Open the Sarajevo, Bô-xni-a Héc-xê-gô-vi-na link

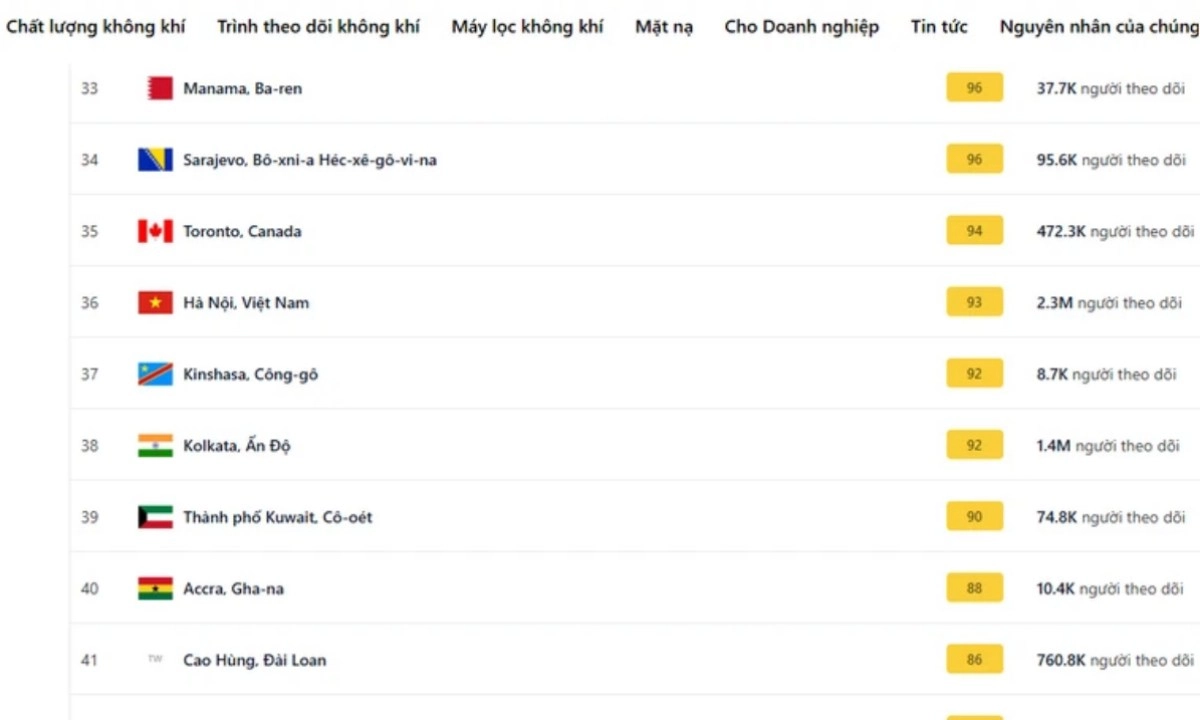pos(310,160)
